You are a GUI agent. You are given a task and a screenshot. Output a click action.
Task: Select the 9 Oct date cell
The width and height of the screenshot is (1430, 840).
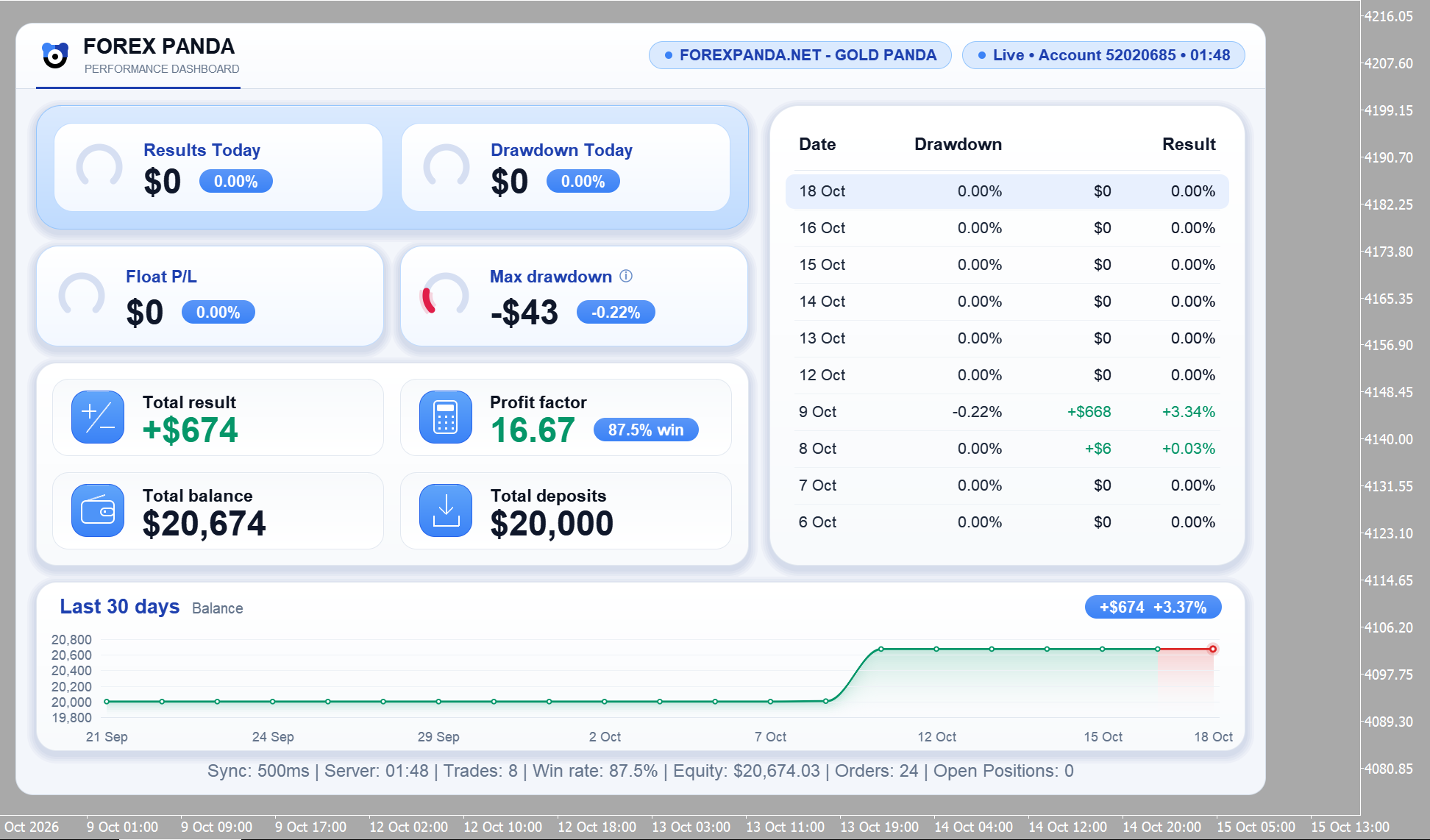pos(817,412)
